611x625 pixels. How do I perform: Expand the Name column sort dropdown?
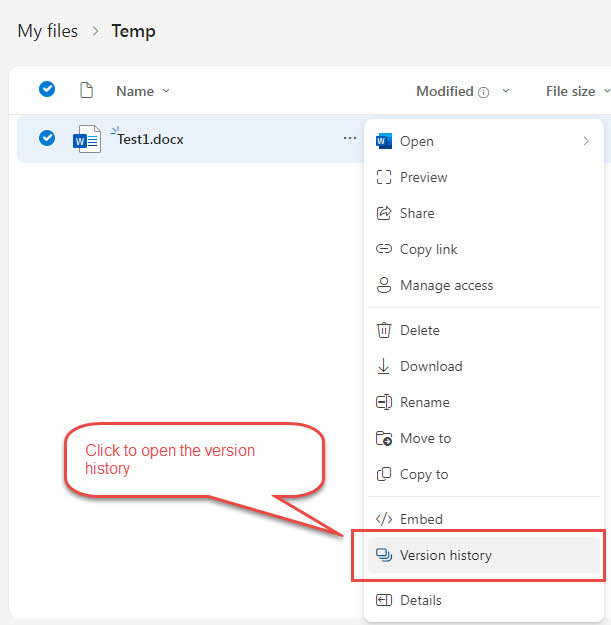coord(166,91)
